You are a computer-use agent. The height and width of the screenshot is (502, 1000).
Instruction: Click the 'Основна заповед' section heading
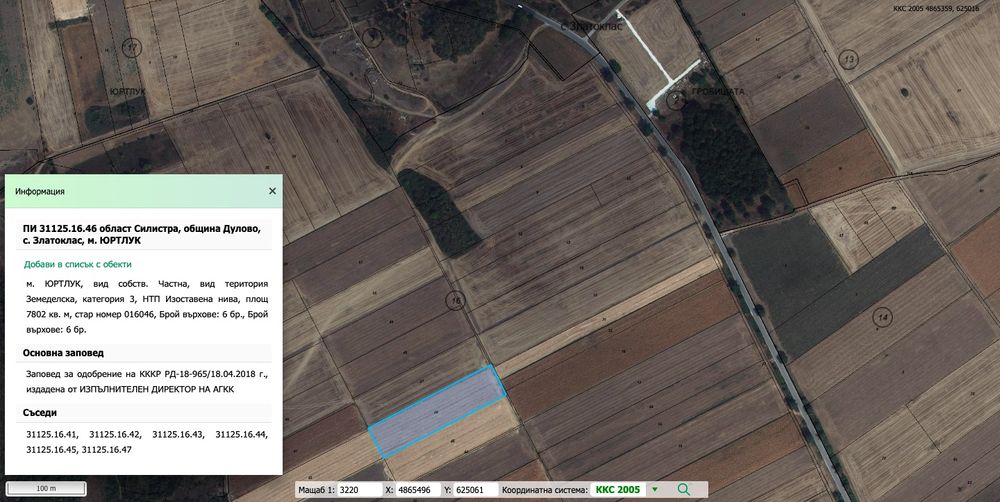tap(63, 353)
